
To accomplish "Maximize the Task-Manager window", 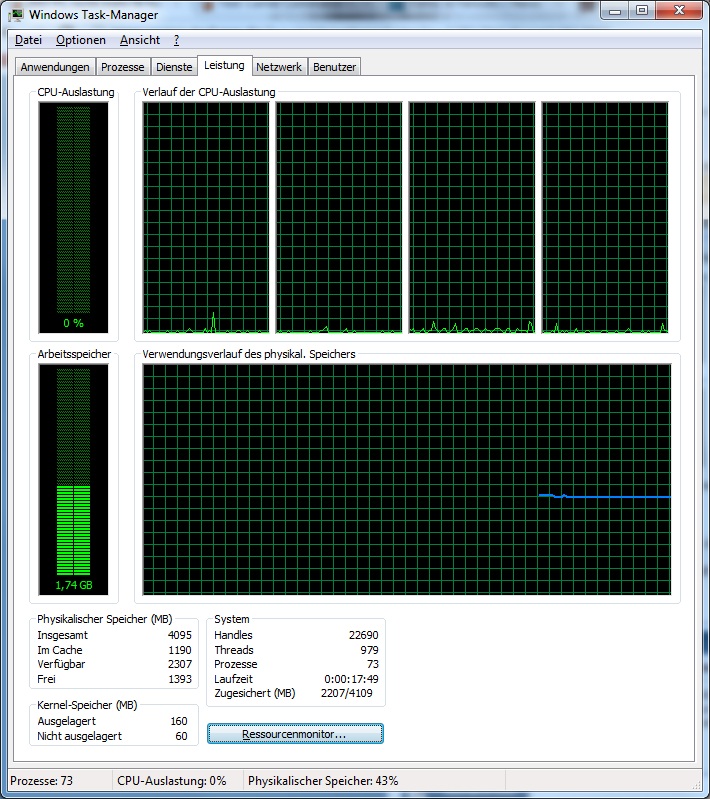I will (642, 11).
